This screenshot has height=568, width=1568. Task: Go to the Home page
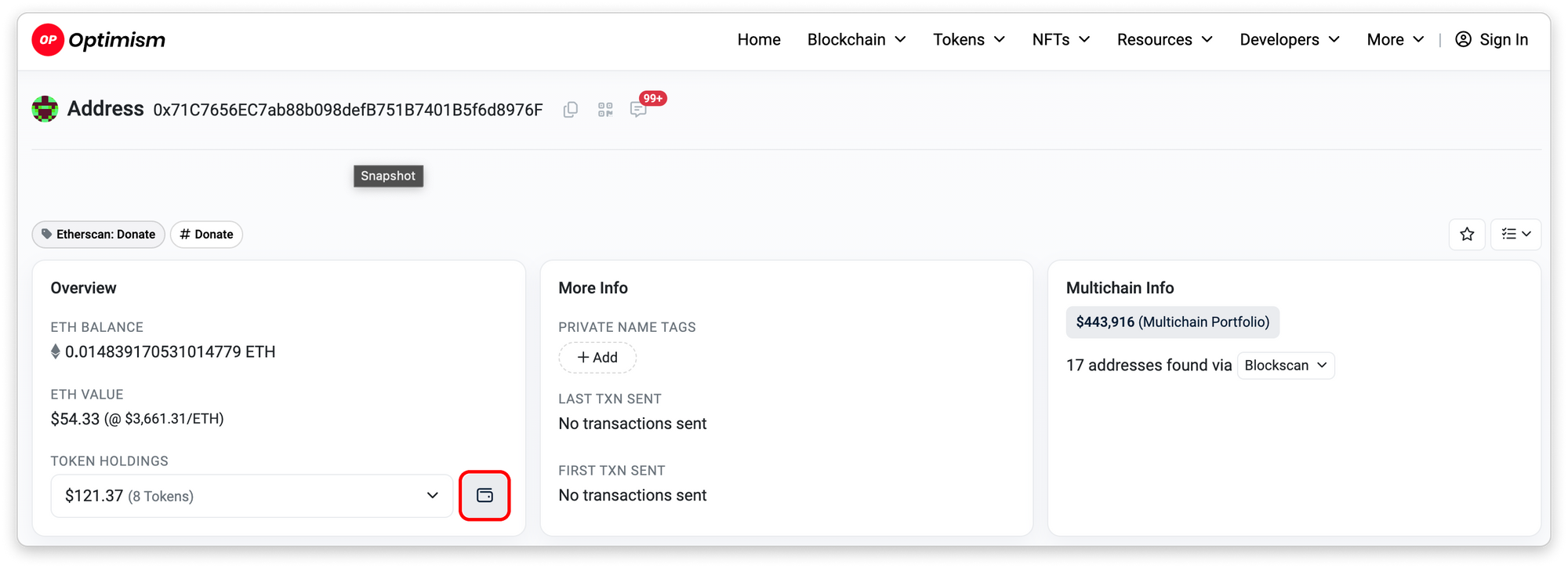[x=758, y=40]
